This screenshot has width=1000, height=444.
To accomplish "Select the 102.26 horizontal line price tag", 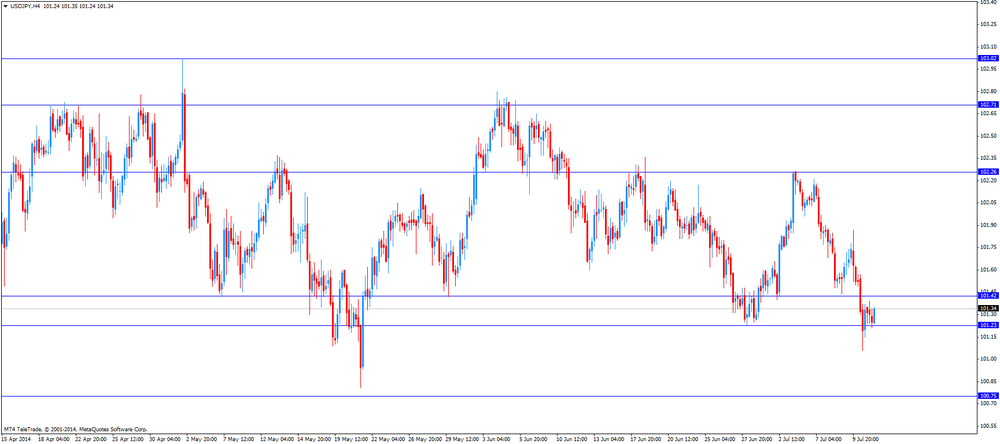I will pyautogui.click(x=989, y=172).
